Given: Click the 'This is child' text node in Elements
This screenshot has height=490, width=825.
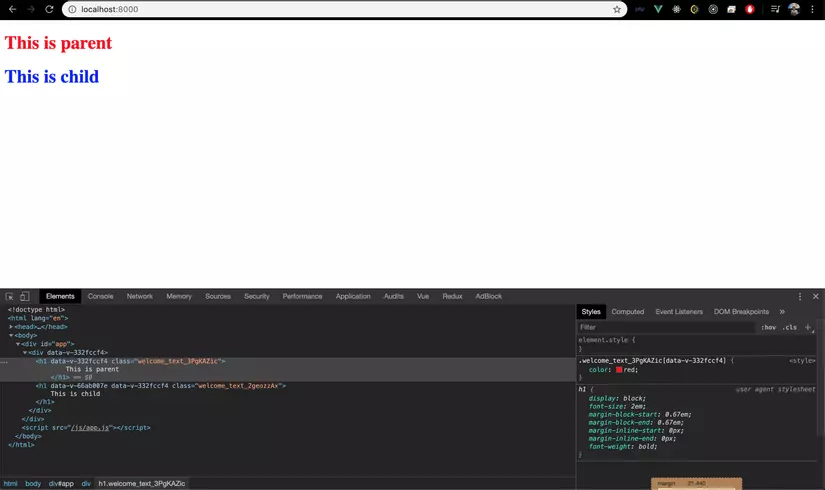Looking at the screenshot, I should 75,394.
